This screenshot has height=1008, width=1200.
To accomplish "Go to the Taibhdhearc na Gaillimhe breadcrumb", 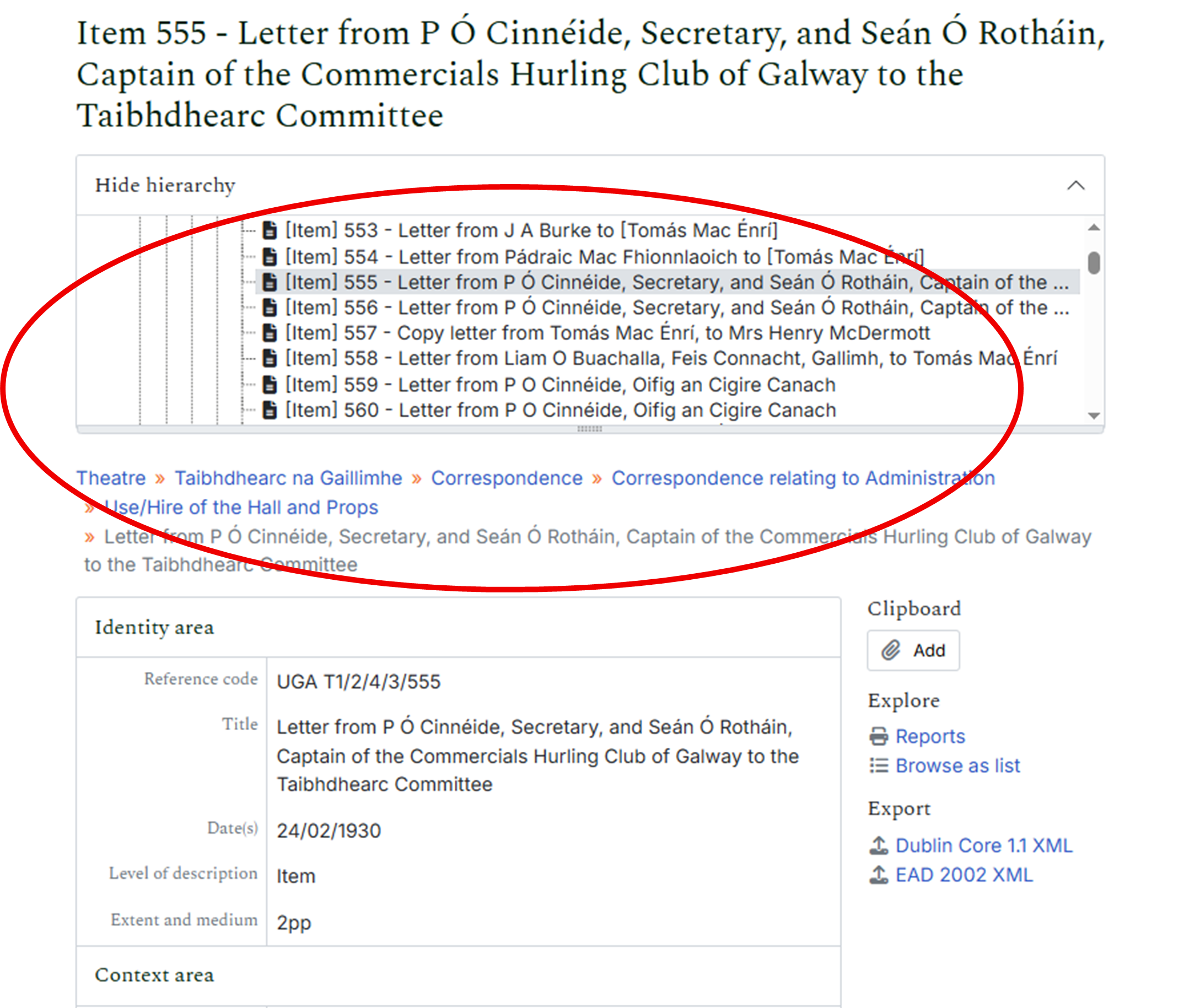I will [x=288, y=478].
